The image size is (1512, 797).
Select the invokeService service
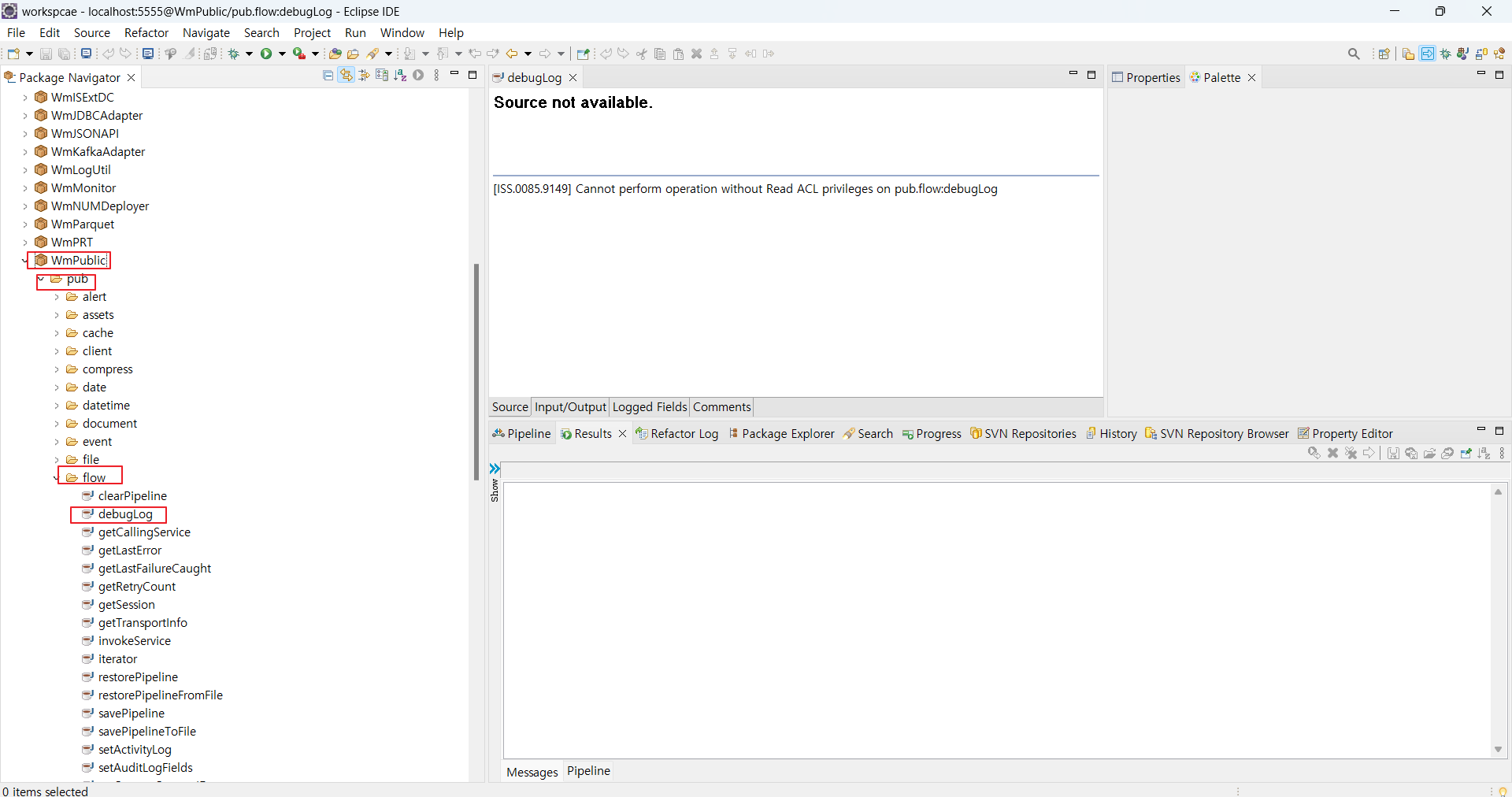tap(134, 641)
